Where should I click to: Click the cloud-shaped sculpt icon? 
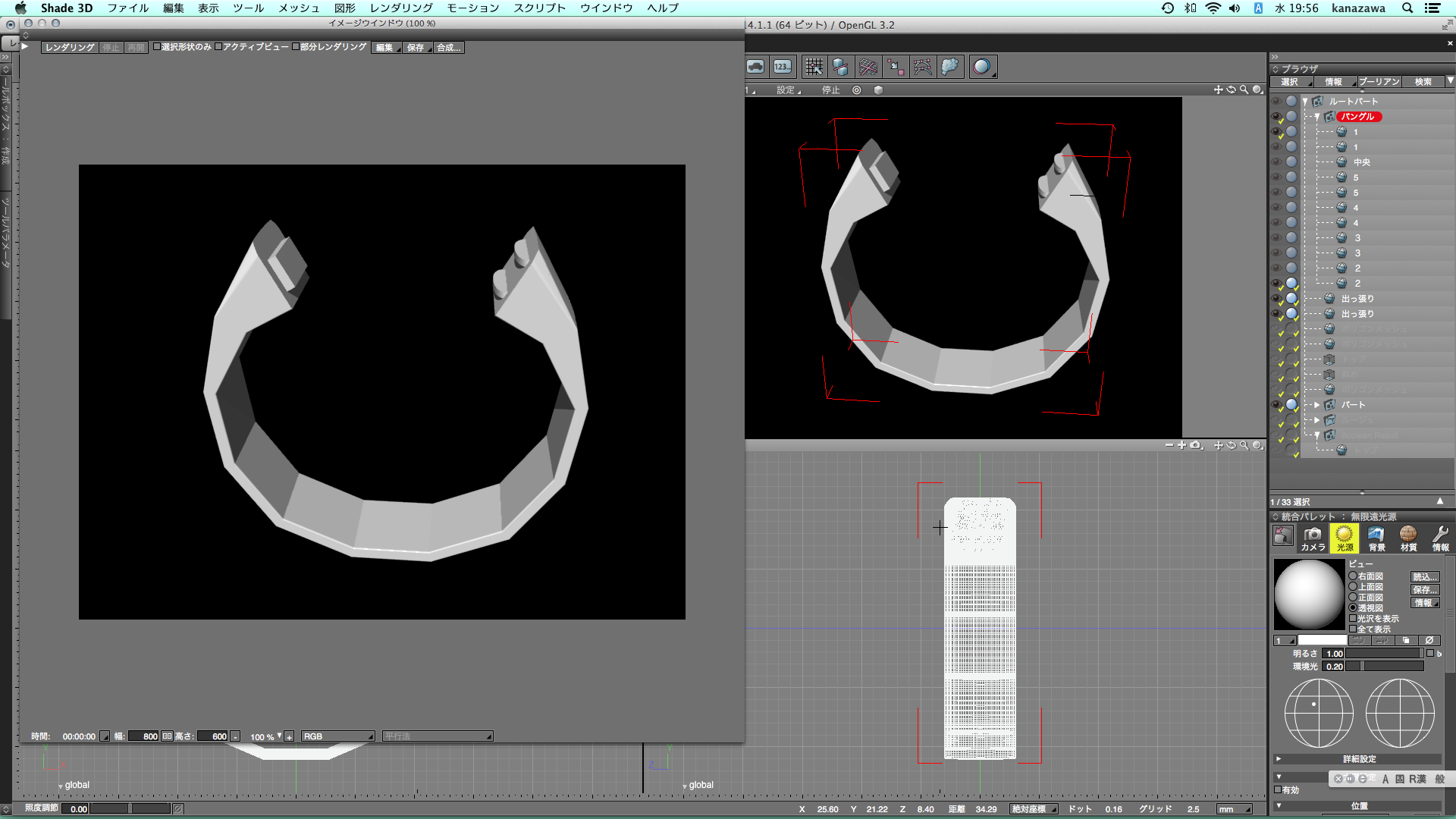click(x=949, y=67)
